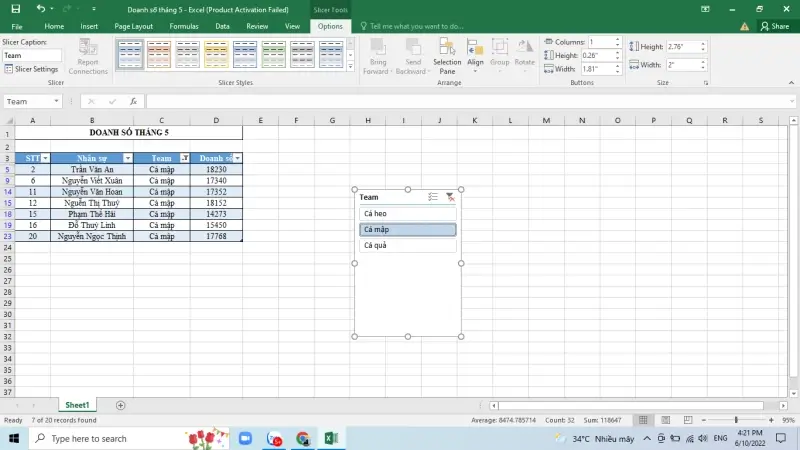Open Zoom app from the taskbar
The image size is (800, 450).
coord(246,438)
